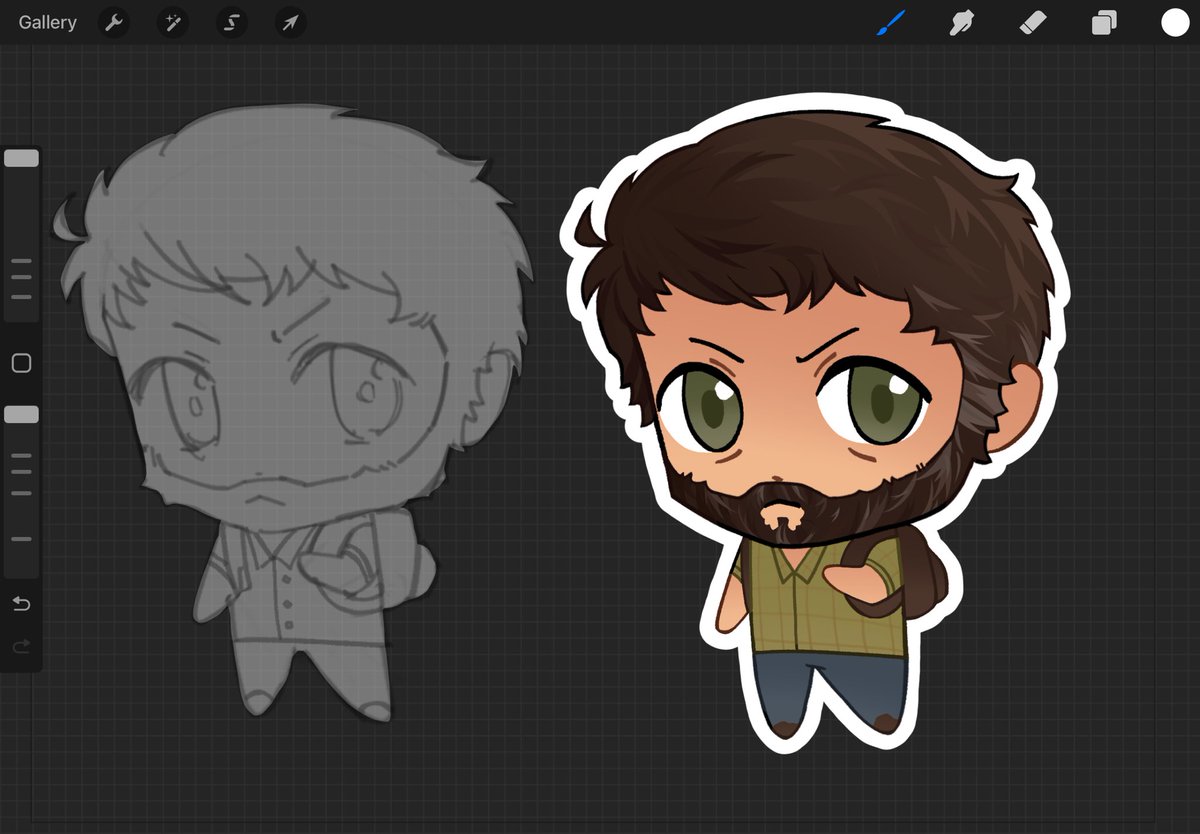Screen dimensions: 1200x834
Task: Open the white color swatch picker
Action: point(1175,23)
